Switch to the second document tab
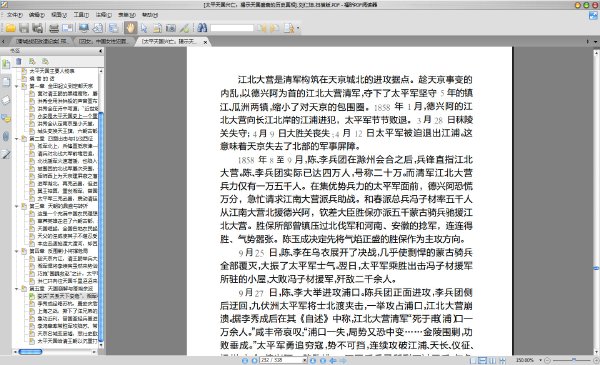The height and width of the screenshot is (365, 600). (x=103, y=41)
